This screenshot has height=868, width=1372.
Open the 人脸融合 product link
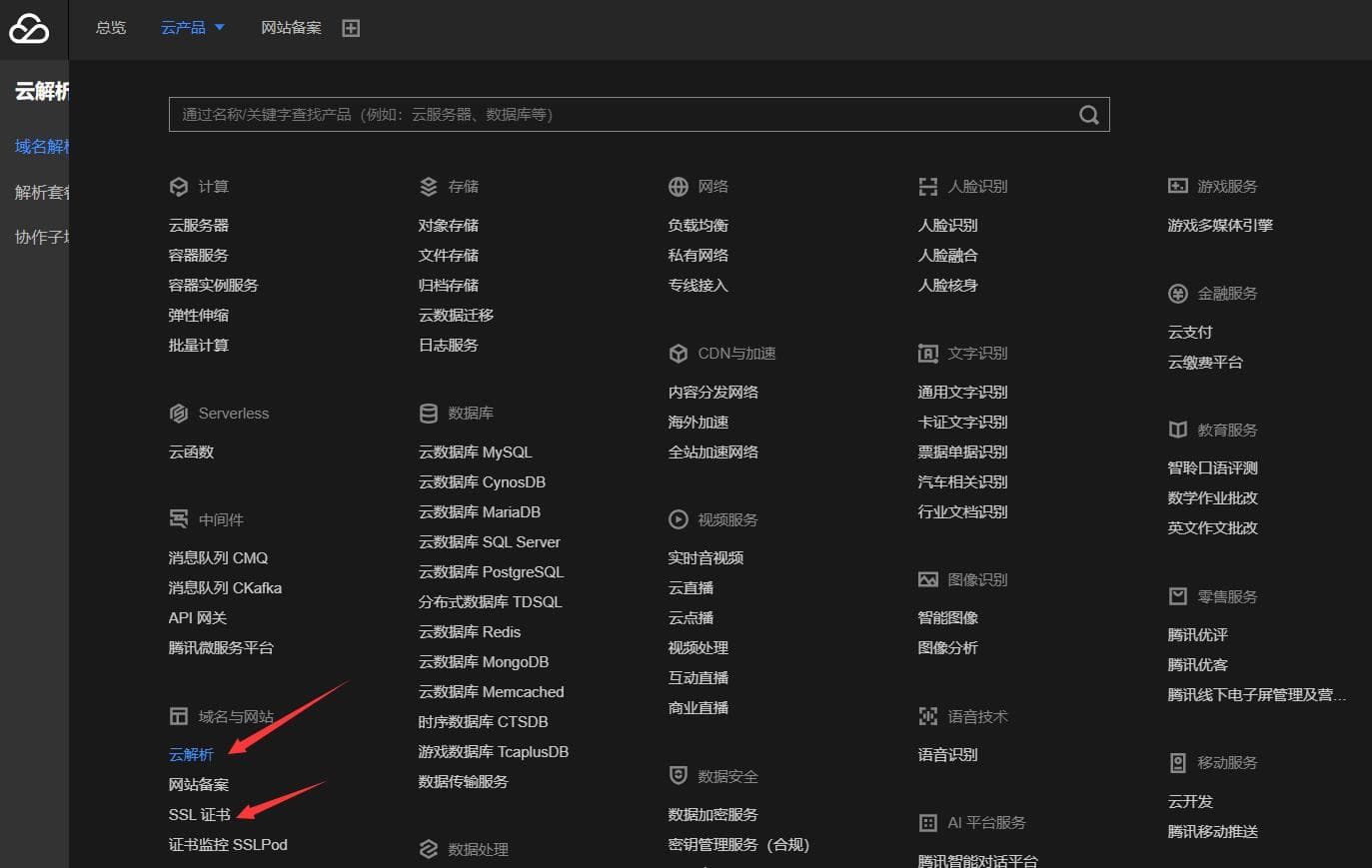pyautogui.click(x=948, y=256)
